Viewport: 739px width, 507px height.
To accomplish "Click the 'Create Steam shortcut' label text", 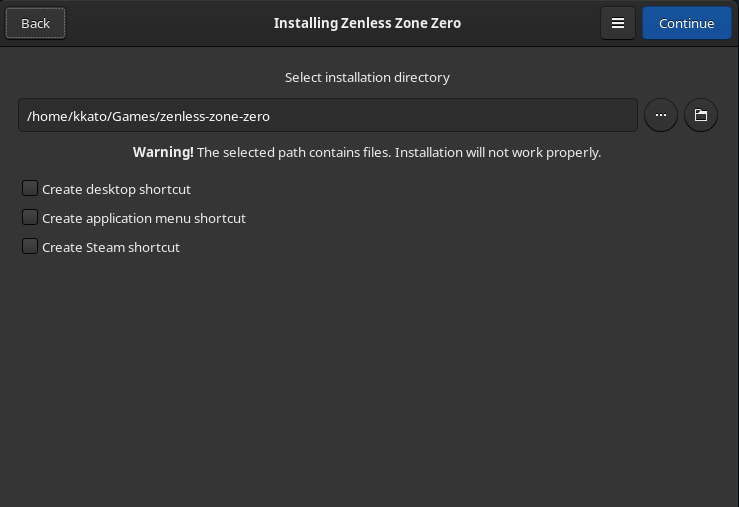I will (x=111, y=247).
